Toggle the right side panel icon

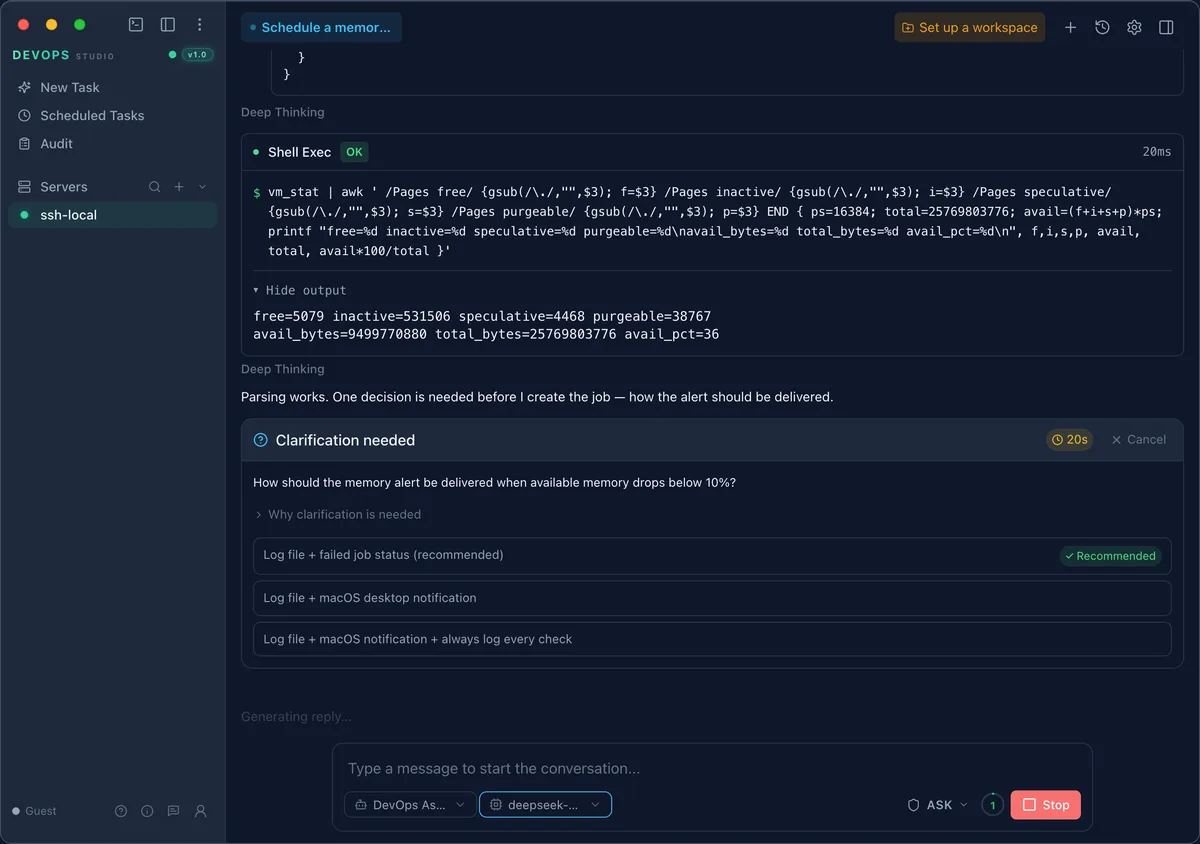[x=1166, y=27]
